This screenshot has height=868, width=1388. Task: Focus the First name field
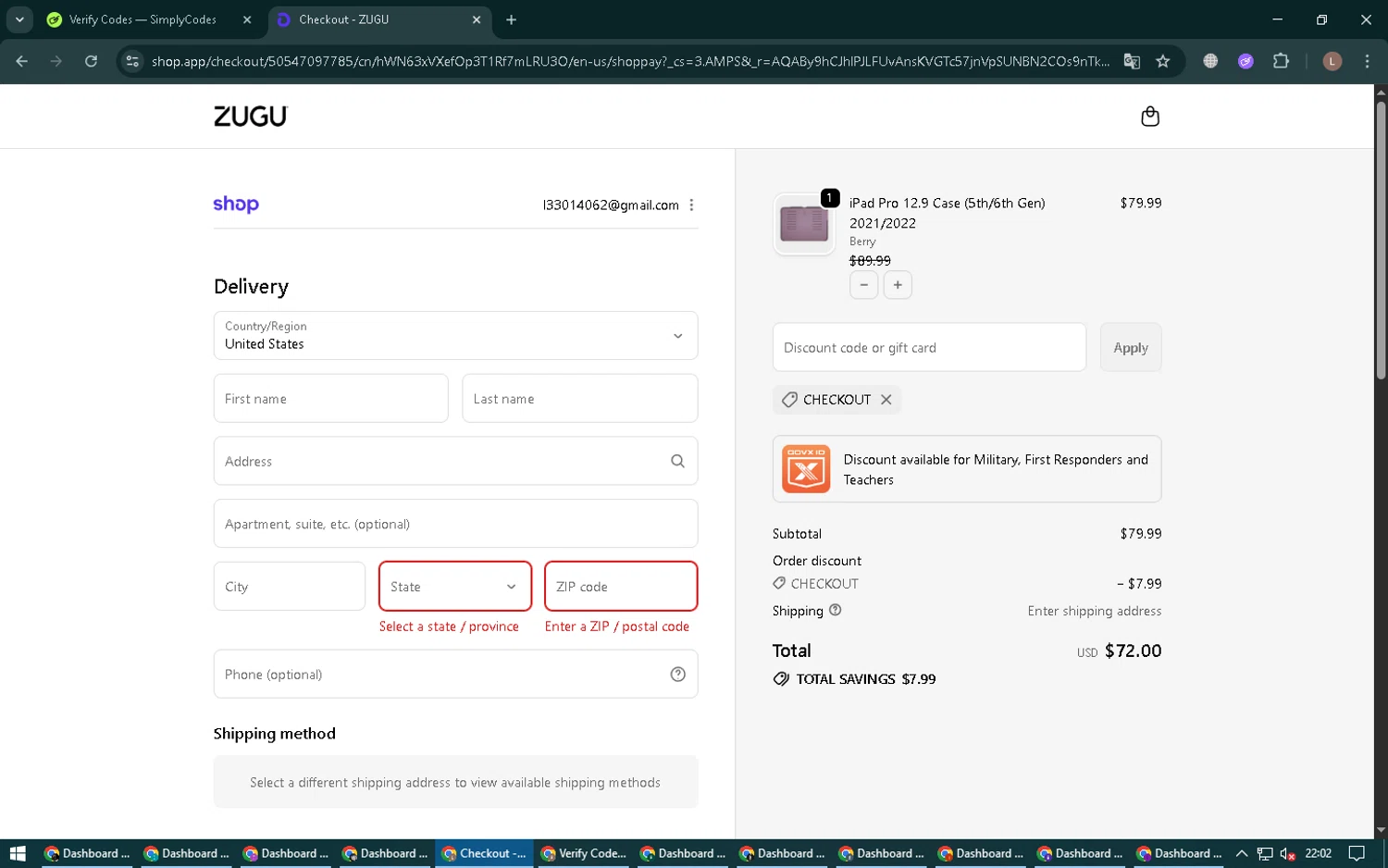[x=330, y=399]
